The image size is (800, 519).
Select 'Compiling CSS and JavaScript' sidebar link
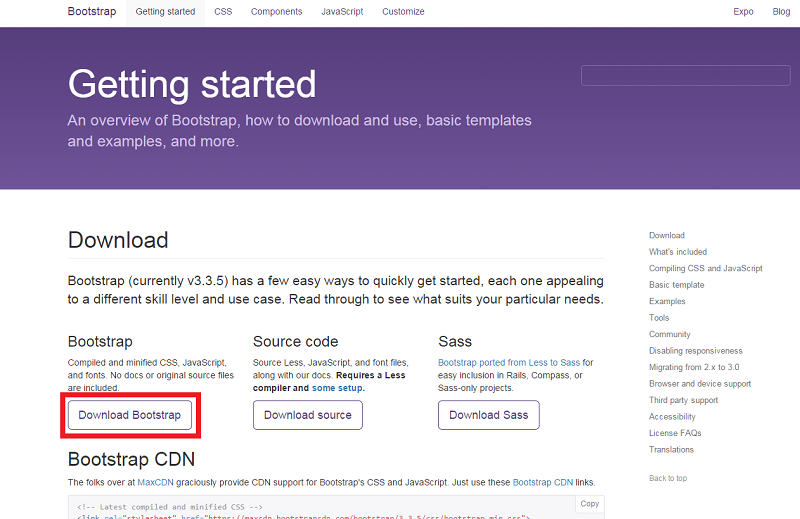[x=705, y=268]
